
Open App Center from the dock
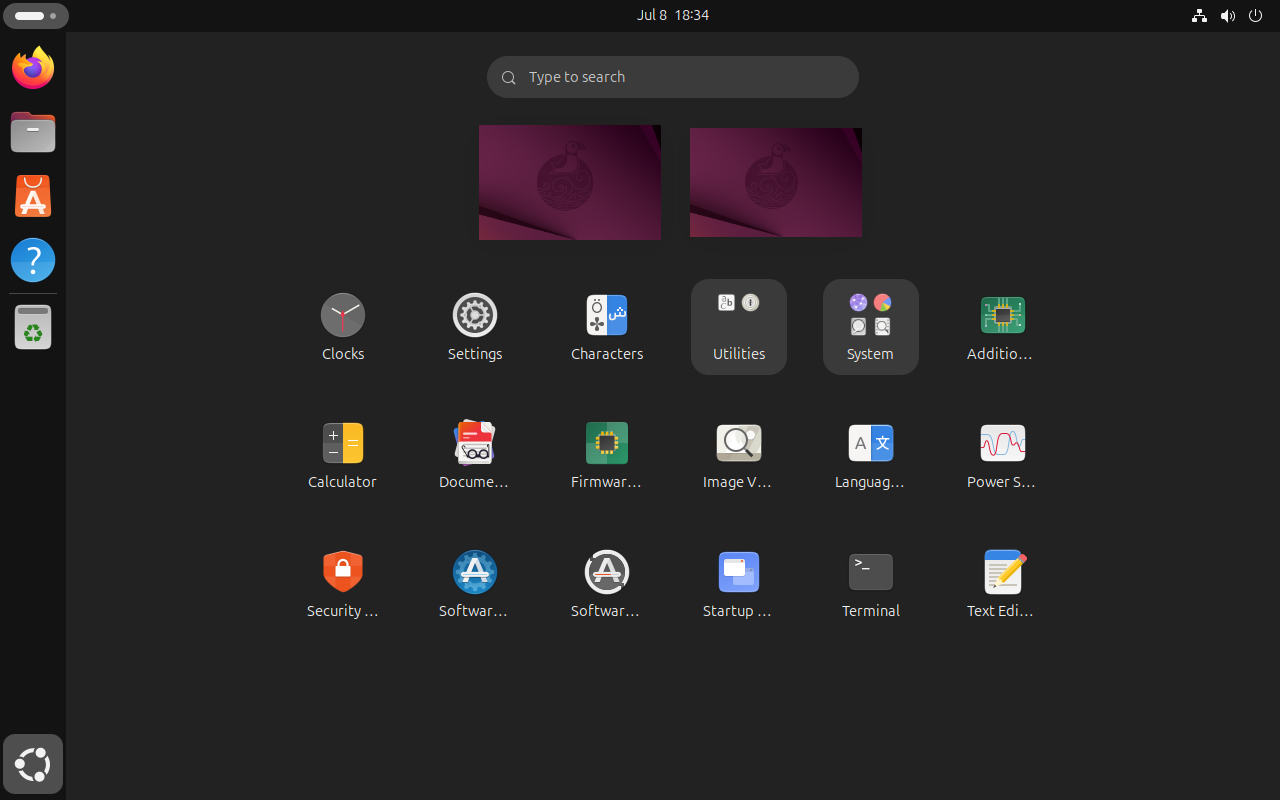(x=33, y=196)
